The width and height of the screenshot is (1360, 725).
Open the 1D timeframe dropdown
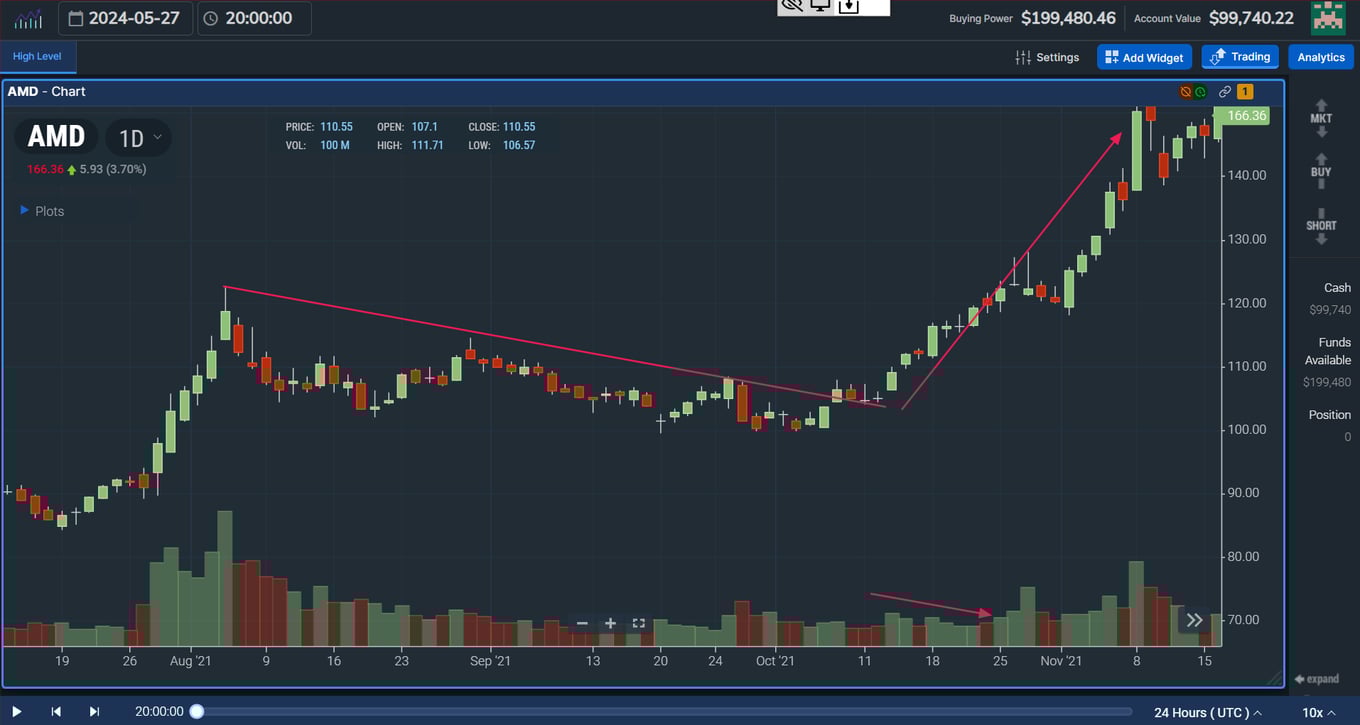tap(138, 137)
